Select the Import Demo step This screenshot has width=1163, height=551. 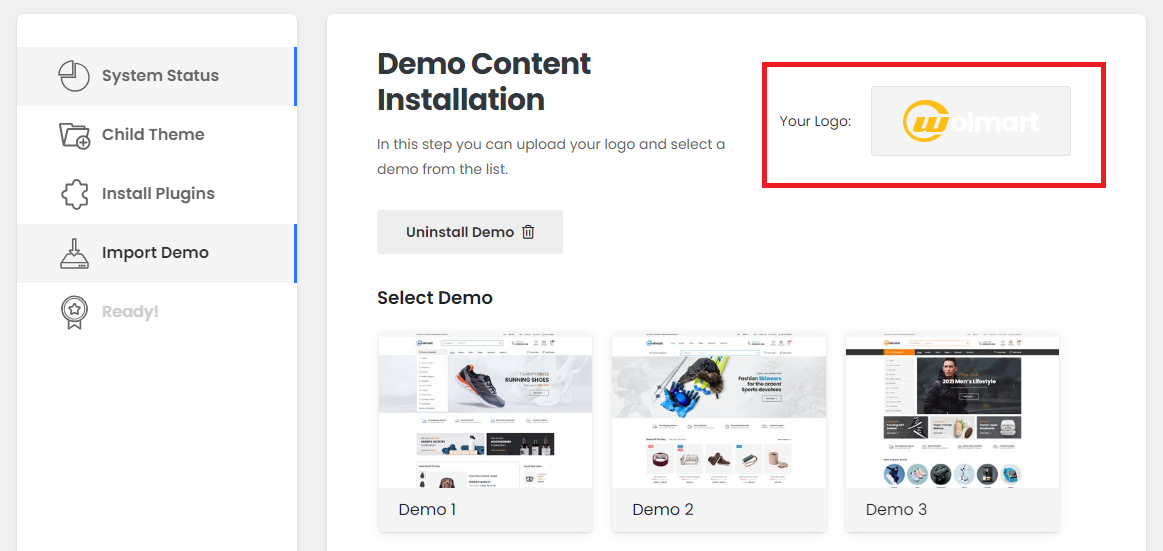(x=157, y=253)
